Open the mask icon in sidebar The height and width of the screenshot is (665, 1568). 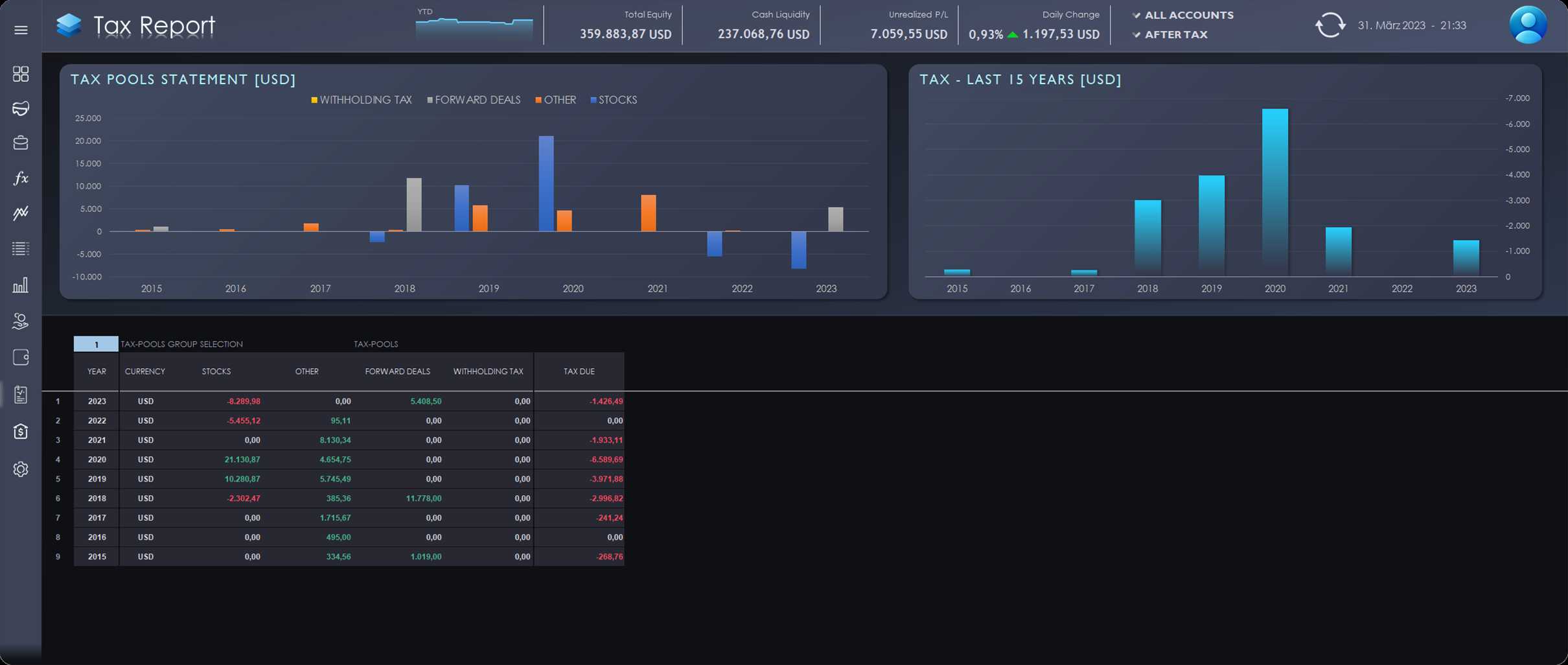[21, 108]
